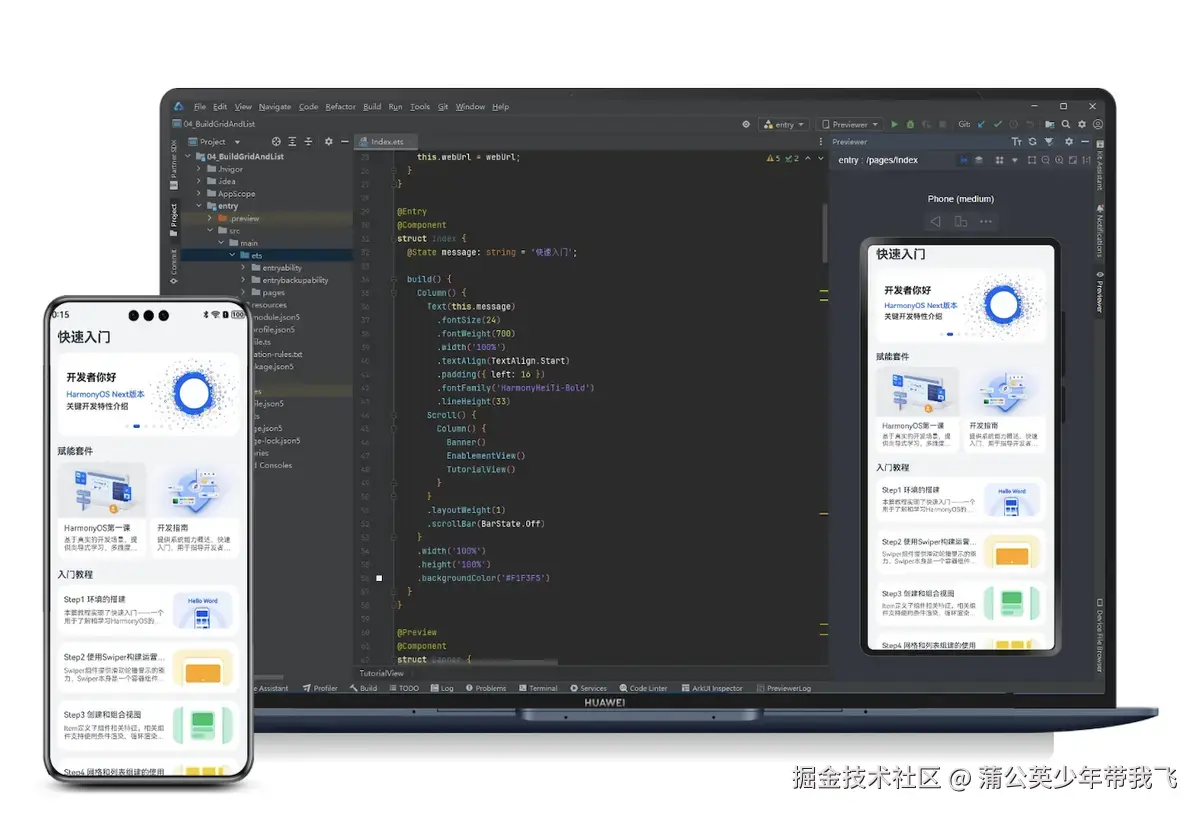
Task: Reset preview to 1:1 scale
Action: (x=1086, y=160)
